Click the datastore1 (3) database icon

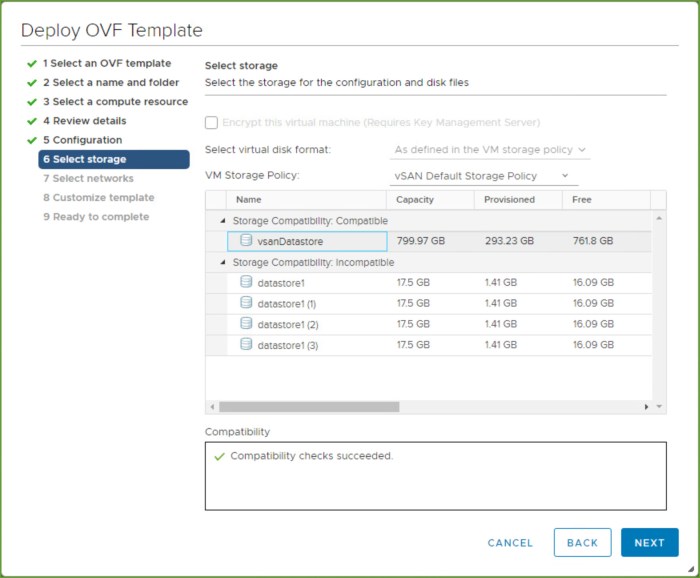click(247, 344)
